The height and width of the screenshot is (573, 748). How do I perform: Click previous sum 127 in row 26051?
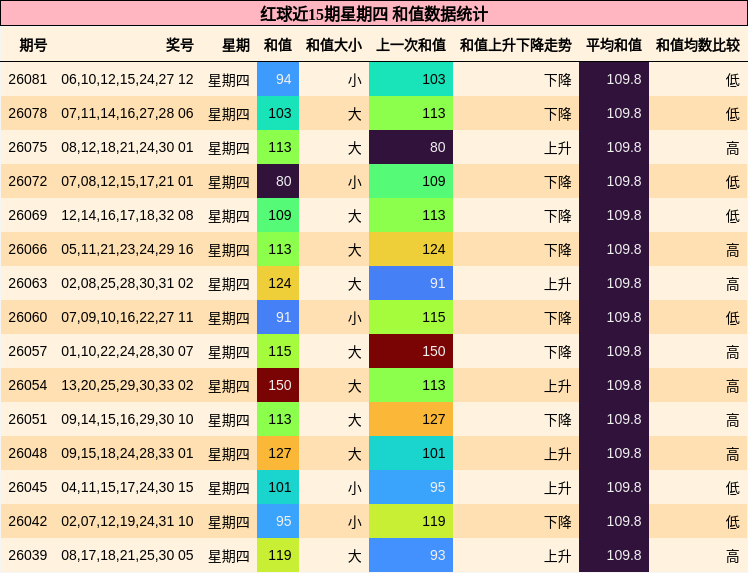pos(411,419)
